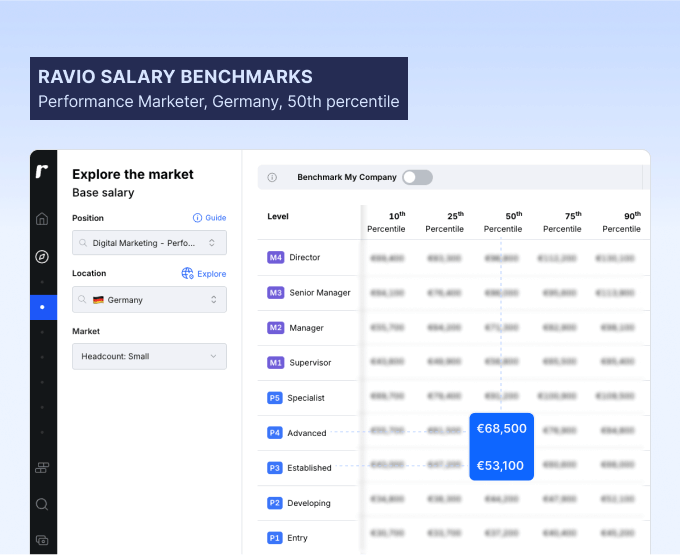Screen dimensions: 680x555
Task: Click the M1 level badge
Action: (x=275, y=362)
